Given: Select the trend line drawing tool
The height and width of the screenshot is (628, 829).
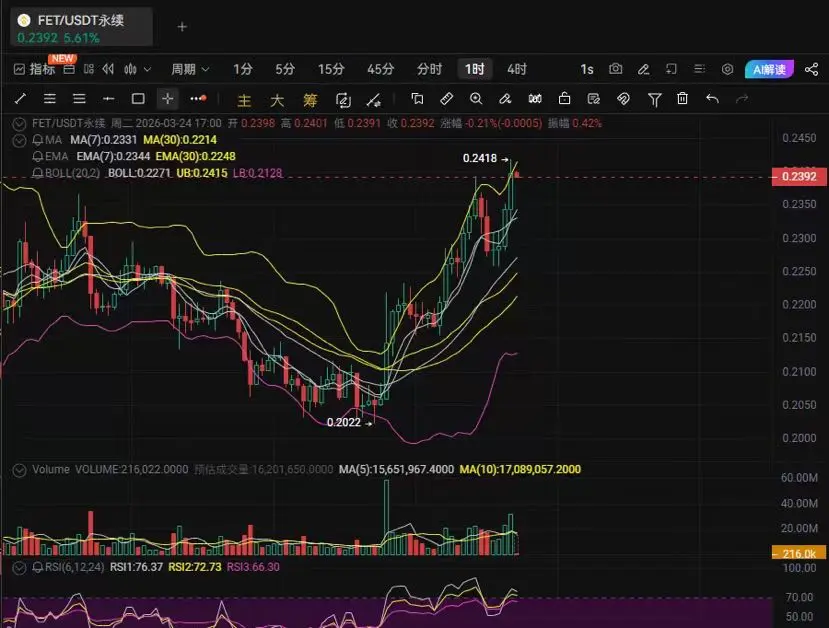Looking at the screenshot, I should [x=21, y=98].
